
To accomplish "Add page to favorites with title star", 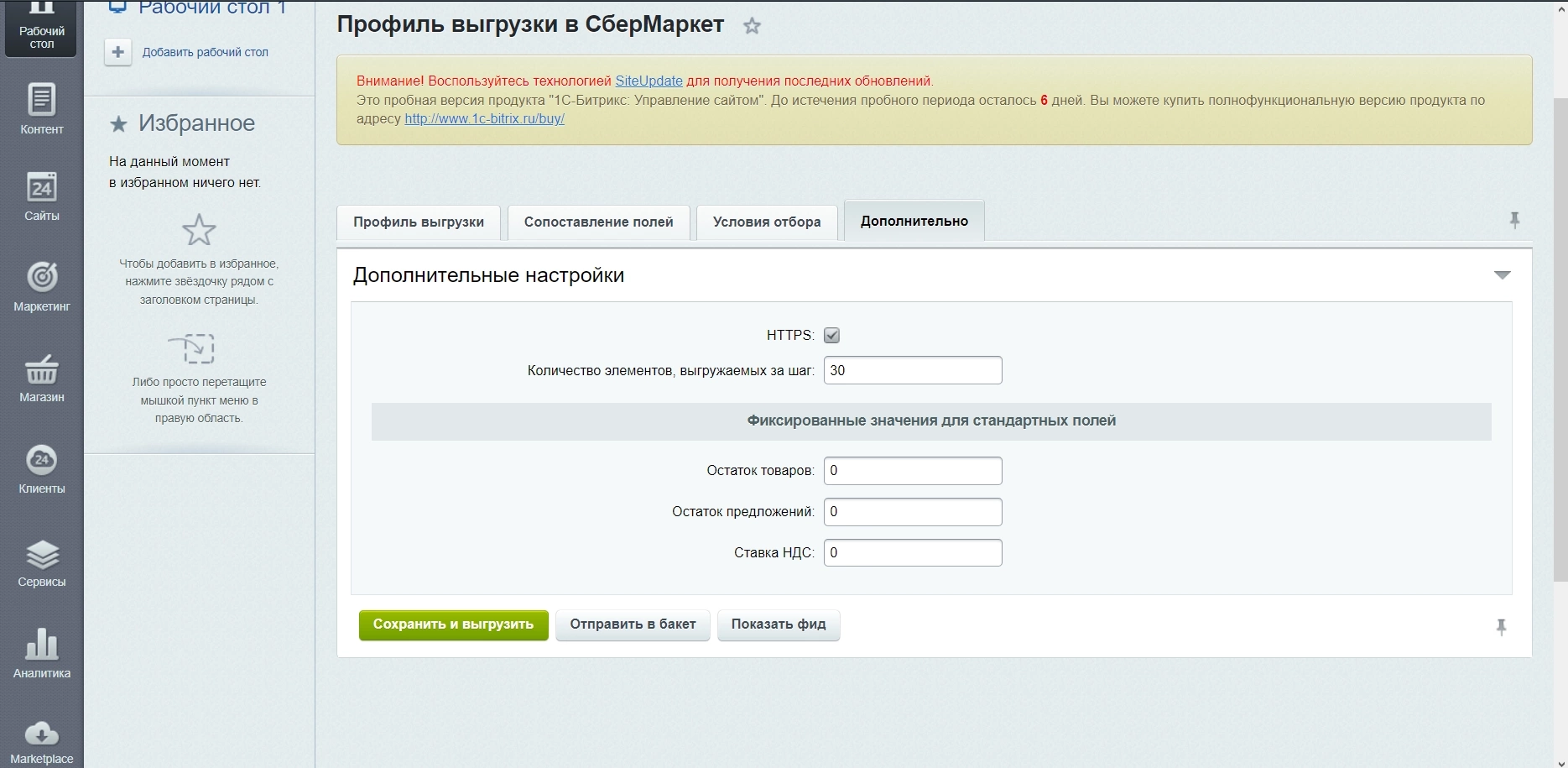I will pos(752,26).
